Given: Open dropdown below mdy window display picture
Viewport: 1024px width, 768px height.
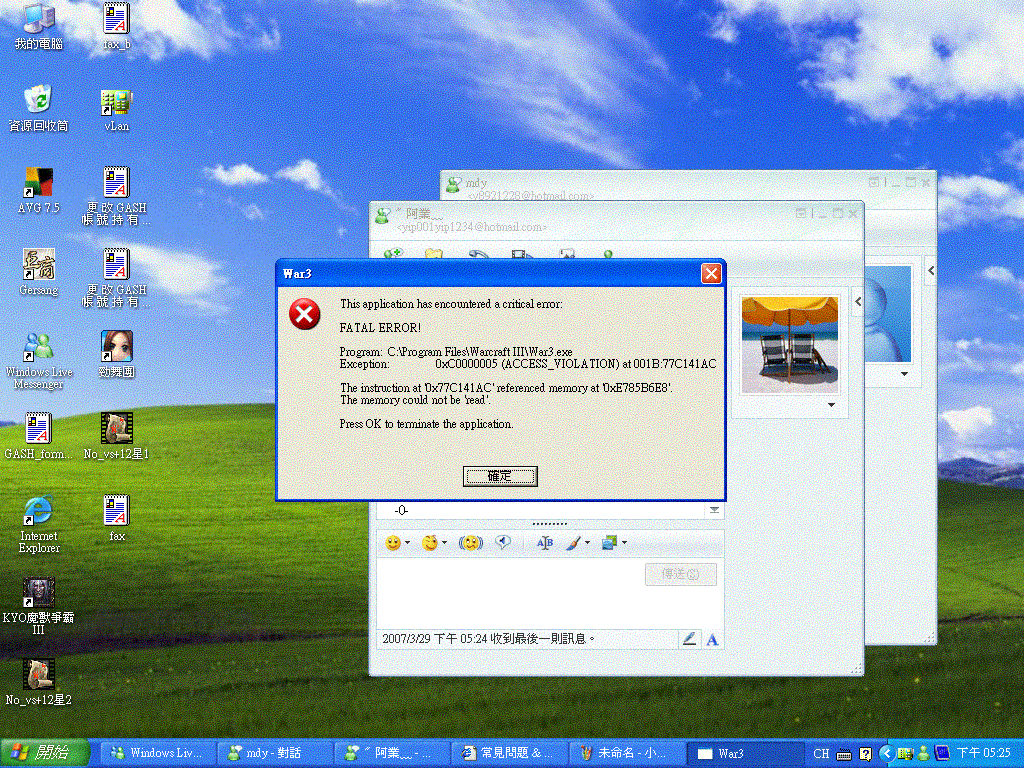Looking at the screenshot, I should coord(904,374).
